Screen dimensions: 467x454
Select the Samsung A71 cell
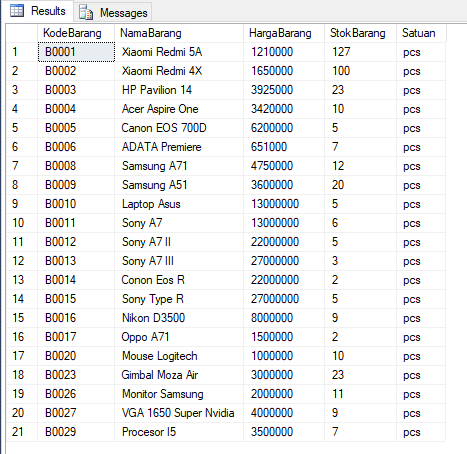(179, 166)
